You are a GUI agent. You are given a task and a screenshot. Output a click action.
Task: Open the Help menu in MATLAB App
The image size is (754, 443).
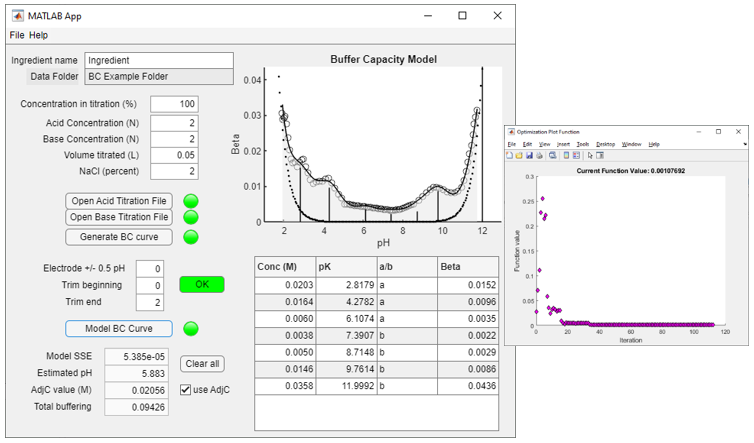click(38, 35)
